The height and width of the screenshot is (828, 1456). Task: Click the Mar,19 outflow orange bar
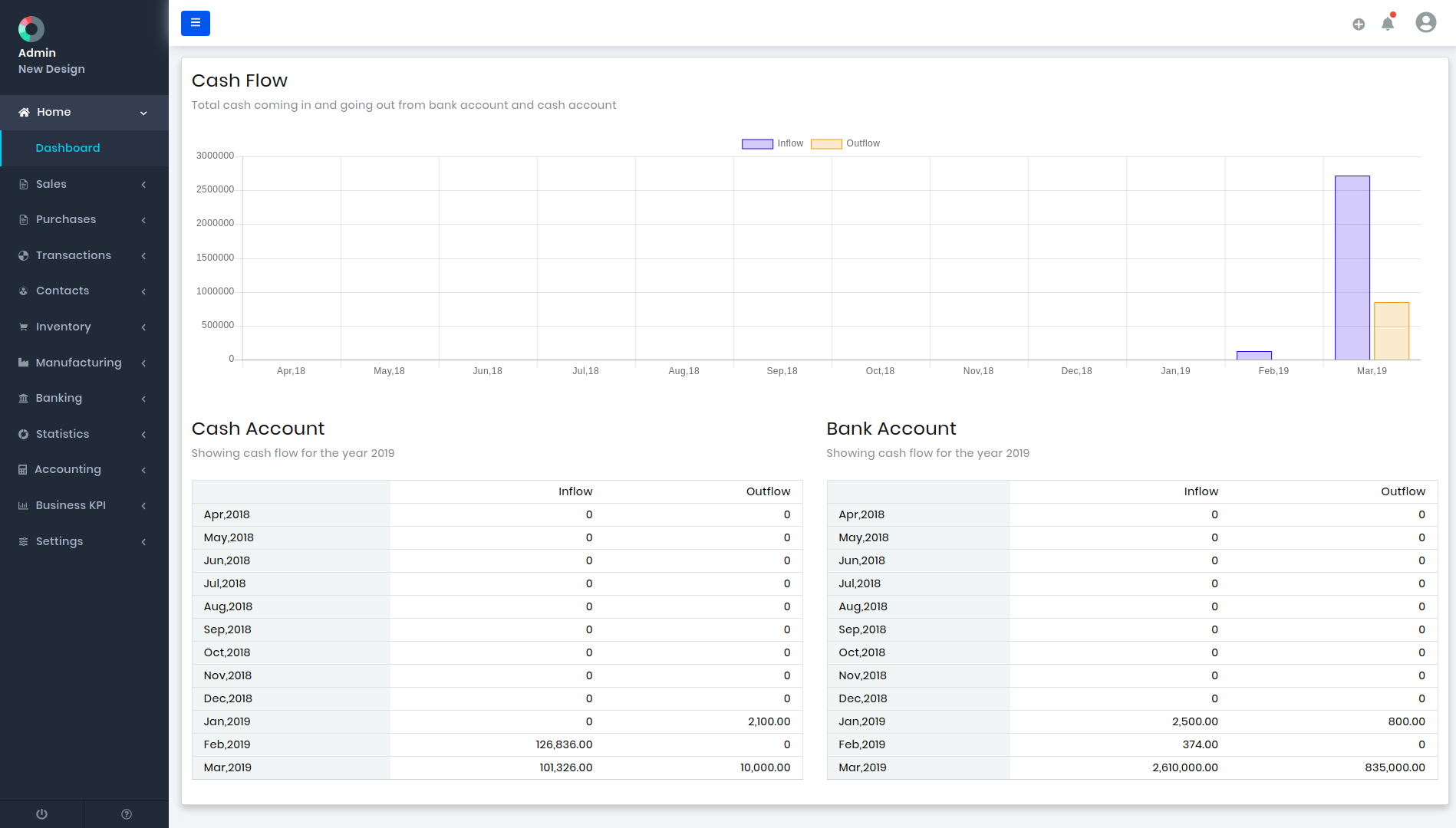(x=1391, y=331)
